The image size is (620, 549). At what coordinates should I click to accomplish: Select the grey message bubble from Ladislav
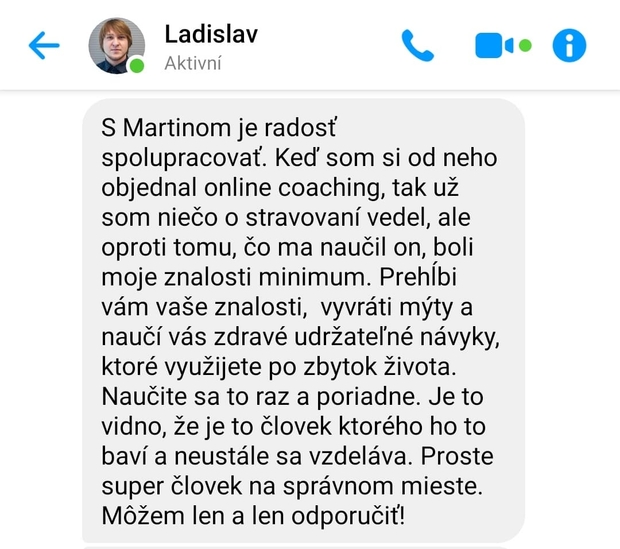pos(303,321)
